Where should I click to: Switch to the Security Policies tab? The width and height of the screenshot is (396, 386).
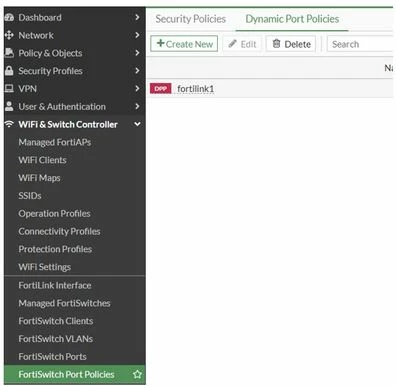point(191,19)
